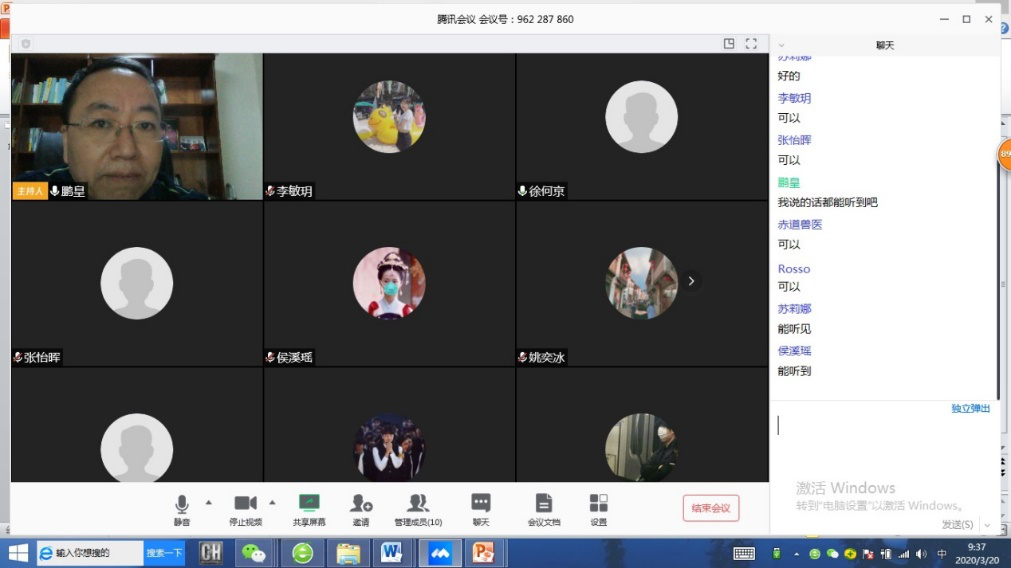
Task: Enter full screen with the expand icon
Action: tap(752, 44)
